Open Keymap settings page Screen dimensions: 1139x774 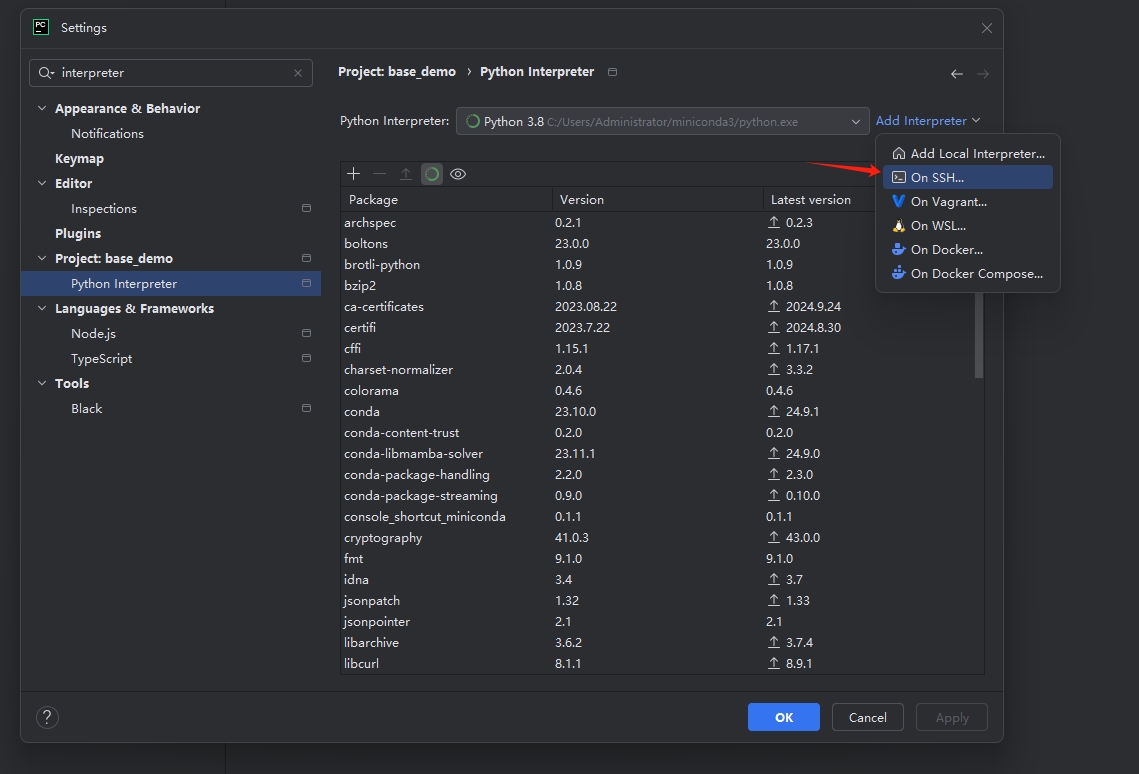pyautogui.click(x=79, y=158)
